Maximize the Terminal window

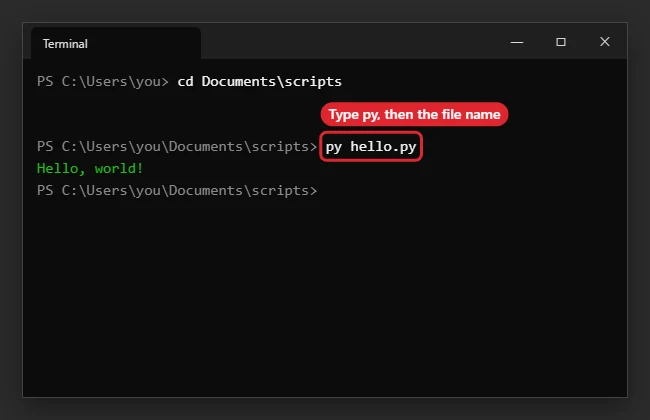pyautogui.click(x=560, y=42)
